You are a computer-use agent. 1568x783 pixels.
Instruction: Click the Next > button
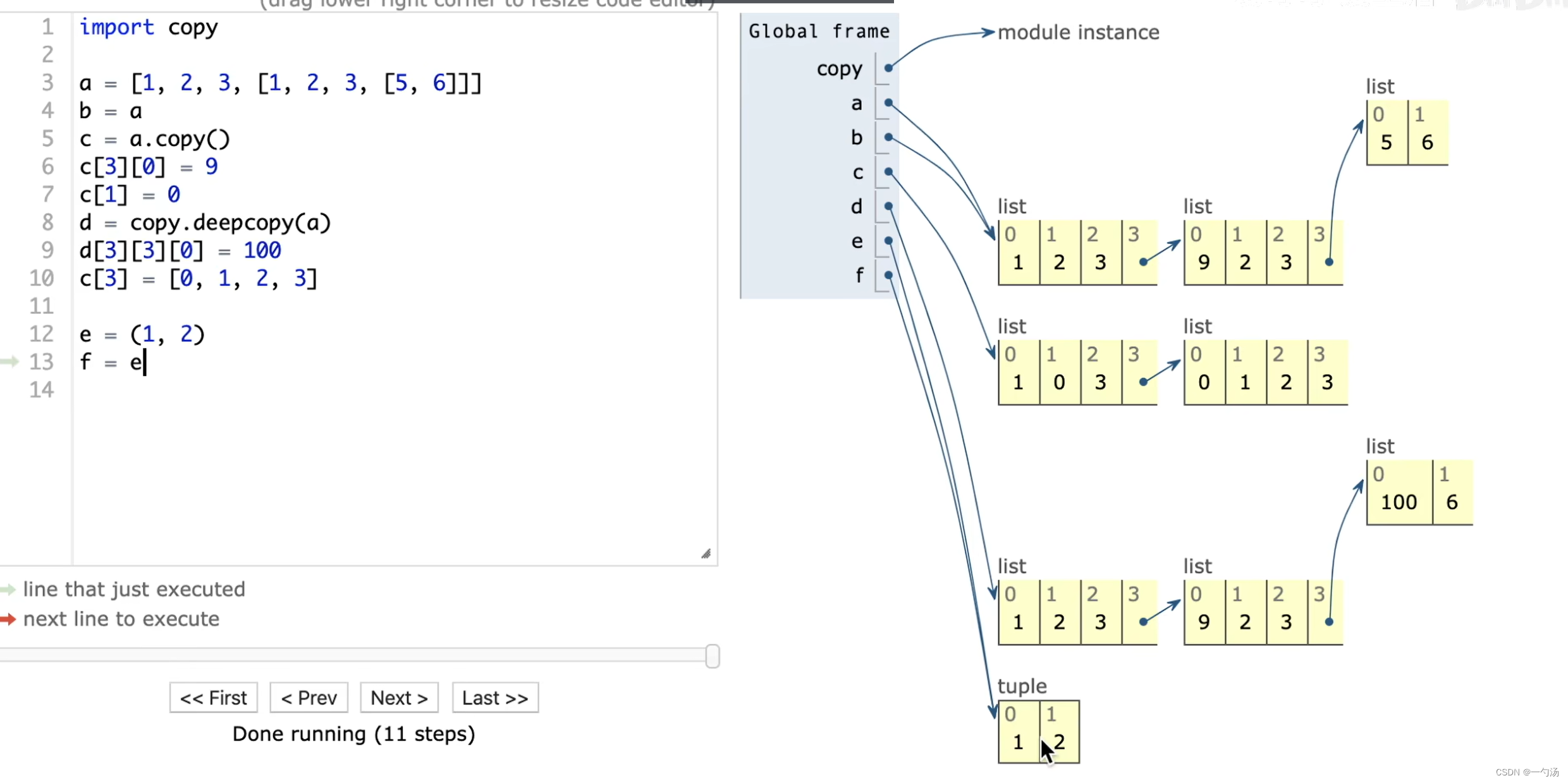click(x=399, y=697)
